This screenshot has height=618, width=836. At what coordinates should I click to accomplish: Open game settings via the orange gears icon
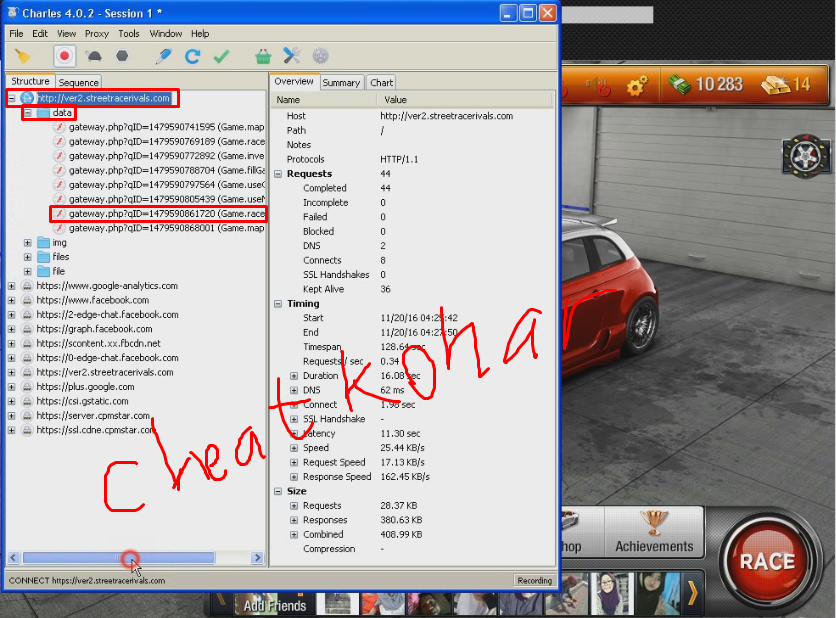point(637,85)
